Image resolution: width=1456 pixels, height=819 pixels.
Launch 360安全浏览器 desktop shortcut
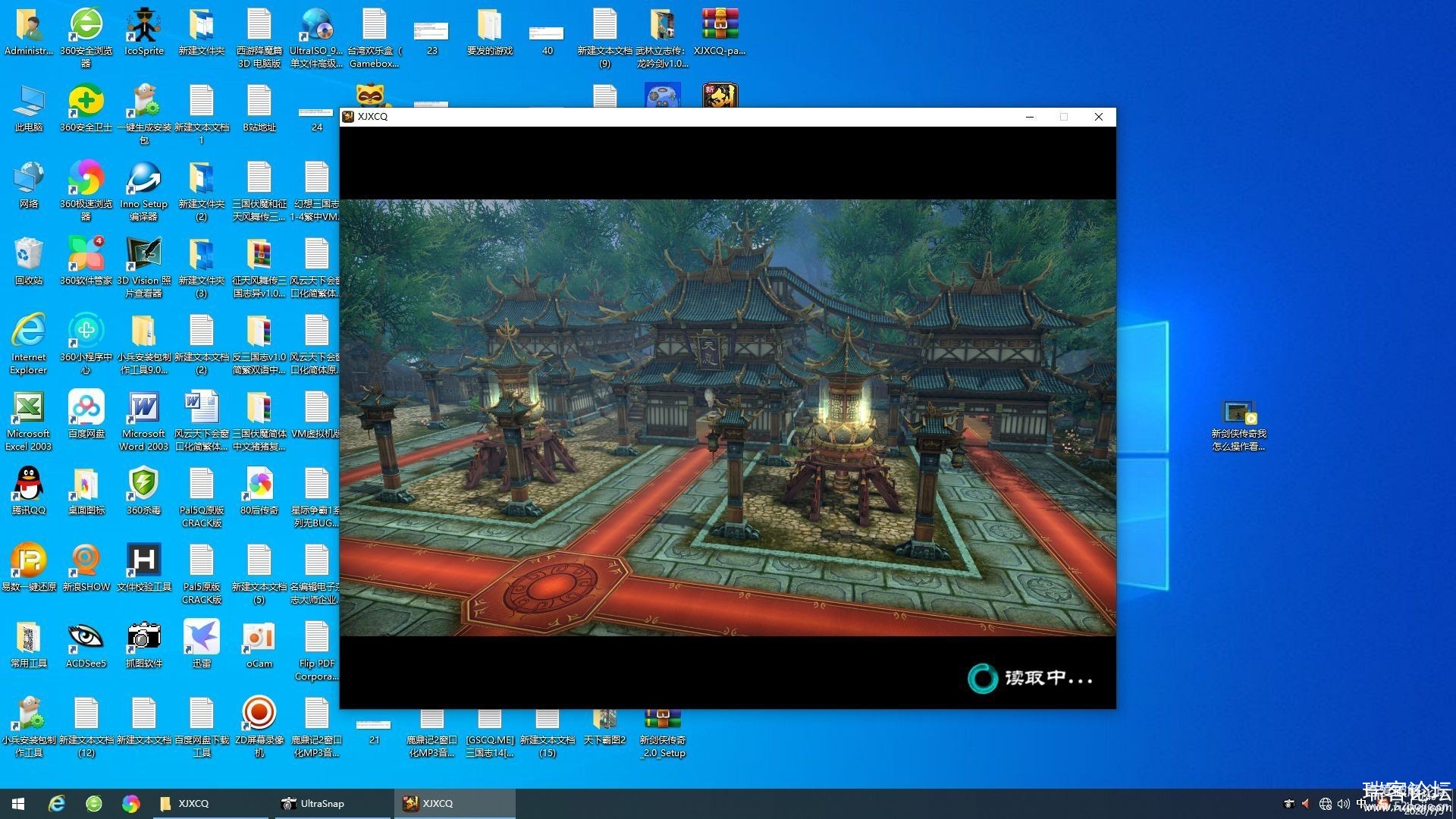(x=86, y=38)
